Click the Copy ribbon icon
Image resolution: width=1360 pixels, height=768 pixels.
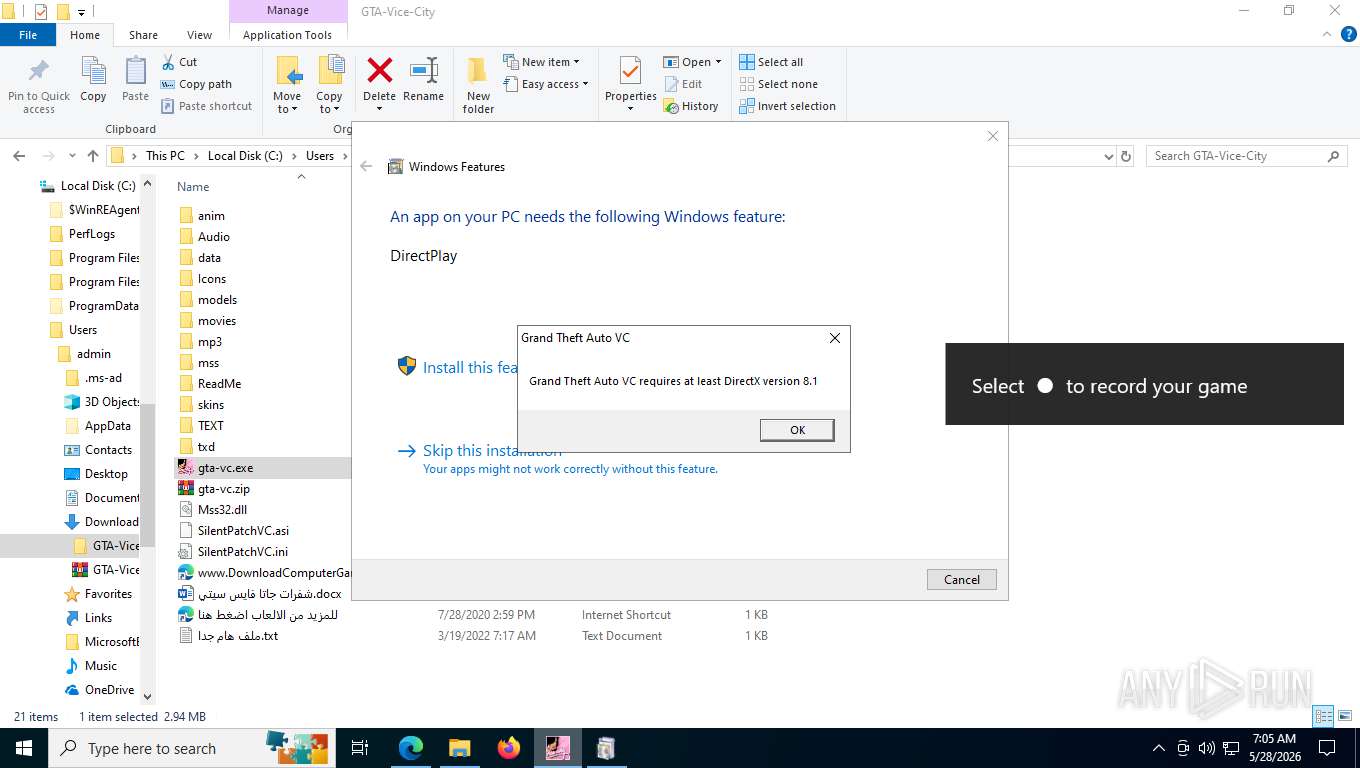tap(93, 79)
